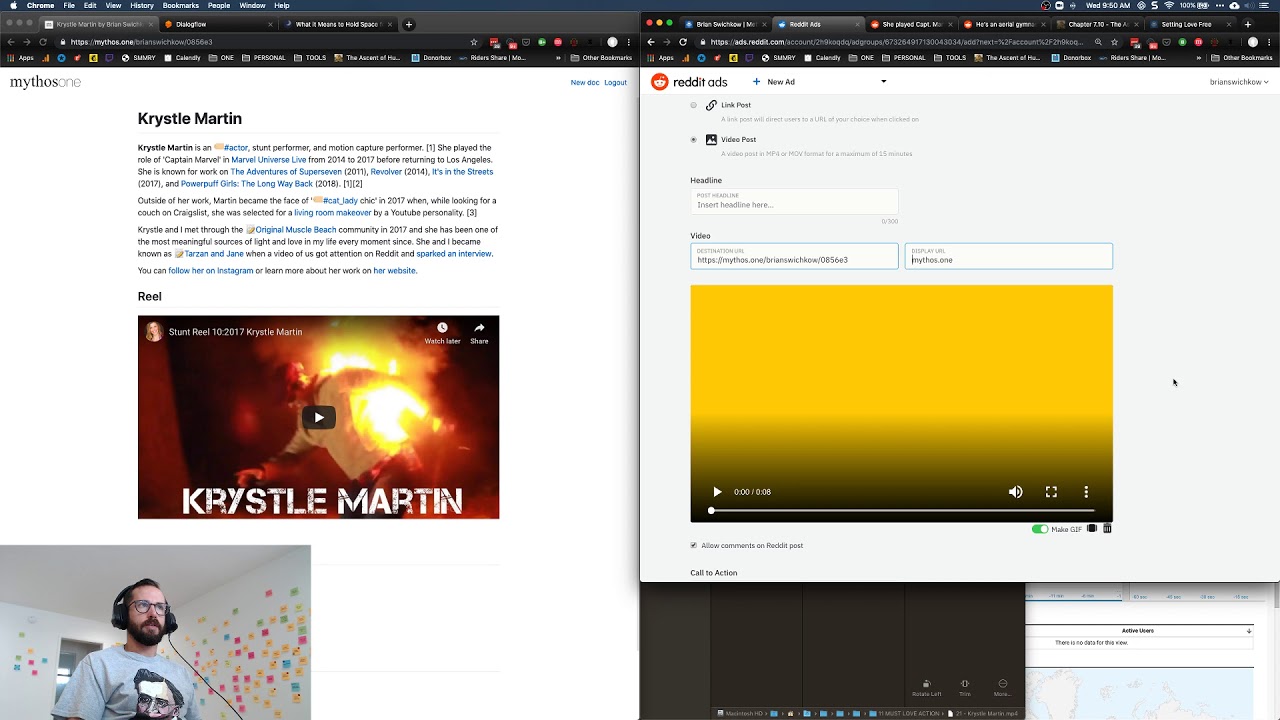Open the History menu in the menu bar
This screenshot has width=1280, height=720.
pyautogui.click(x=142, y=6)
